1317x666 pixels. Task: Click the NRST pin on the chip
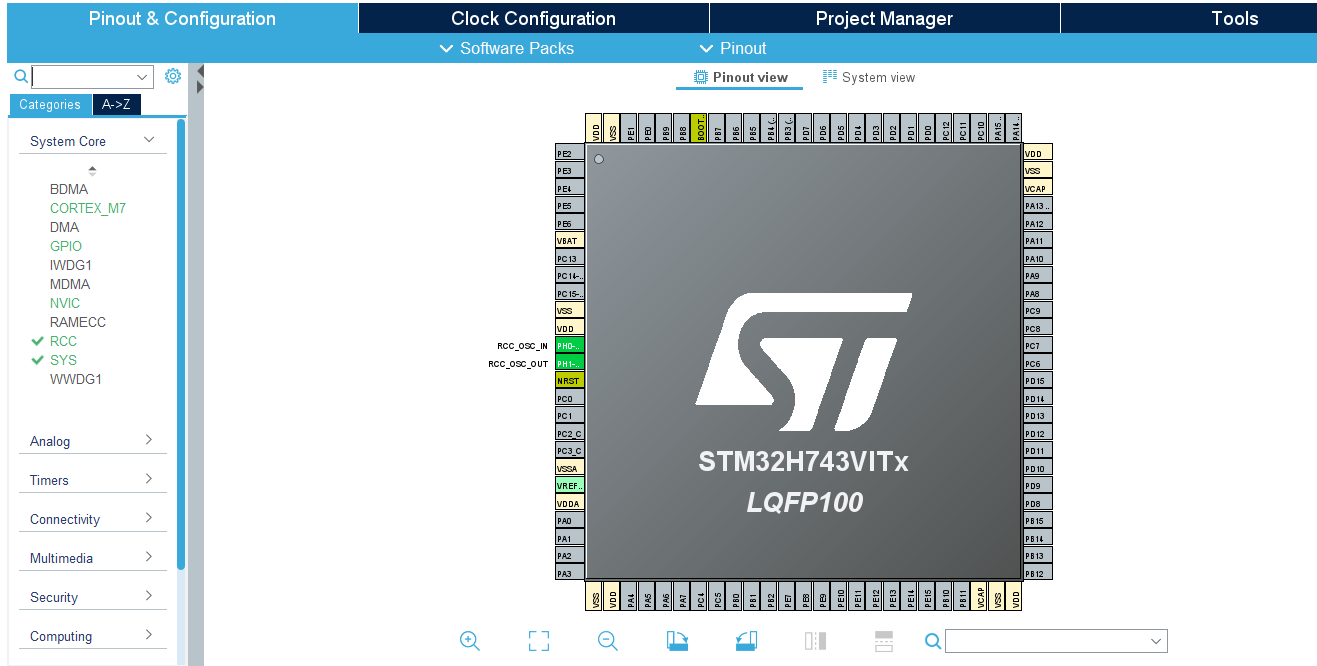pyautogui.click(x=570, y=381)
